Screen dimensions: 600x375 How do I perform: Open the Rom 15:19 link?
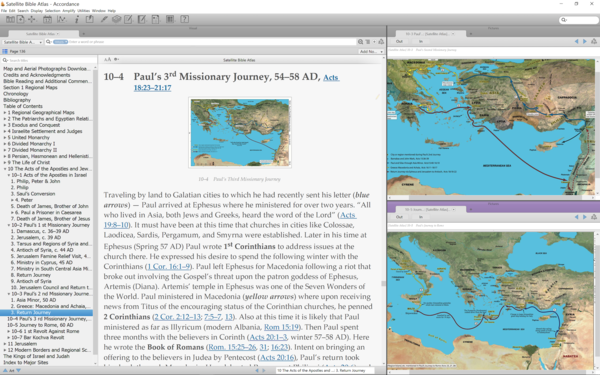click(x=281, y=327)
